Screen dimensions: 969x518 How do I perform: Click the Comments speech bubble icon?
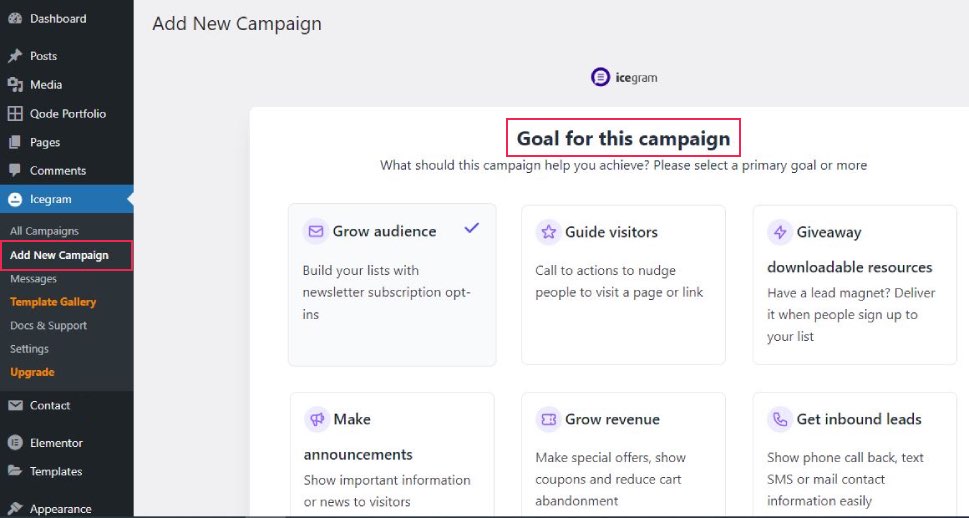tap(15, 170)
